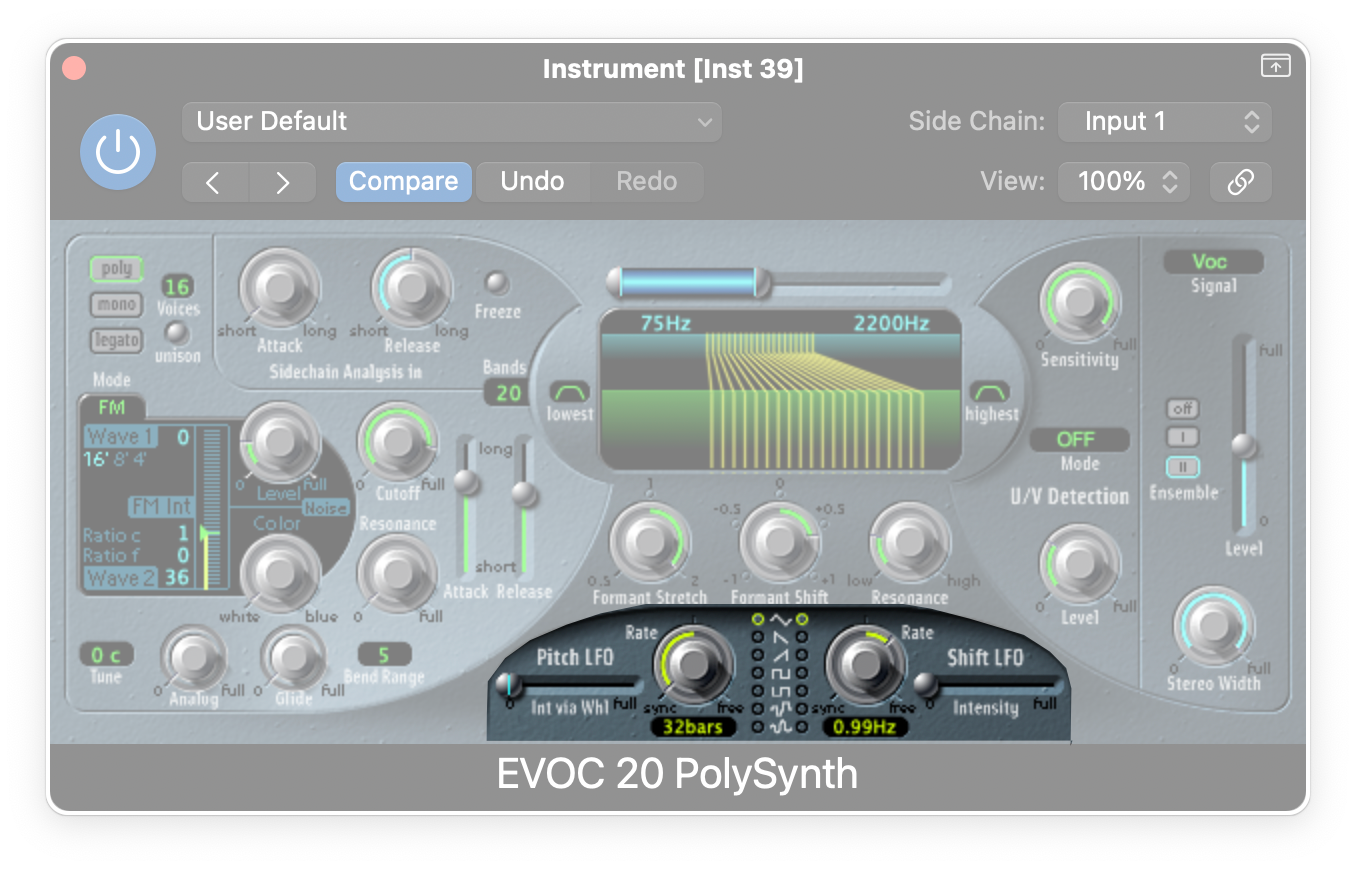
Task: Click the Compare button
Action: pos(403,182)
